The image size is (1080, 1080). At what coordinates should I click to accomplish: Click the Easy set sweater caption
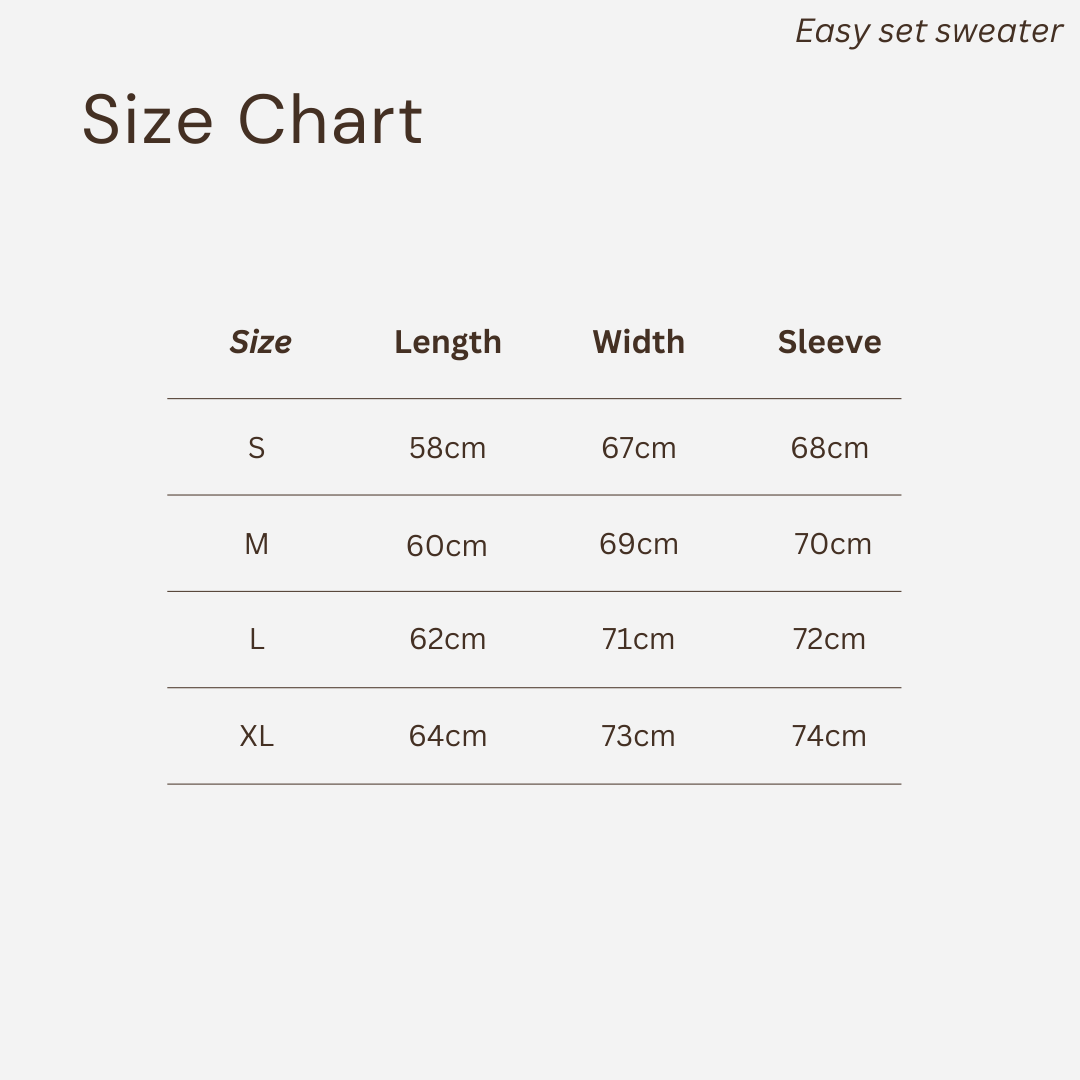[x=928, y=32]
